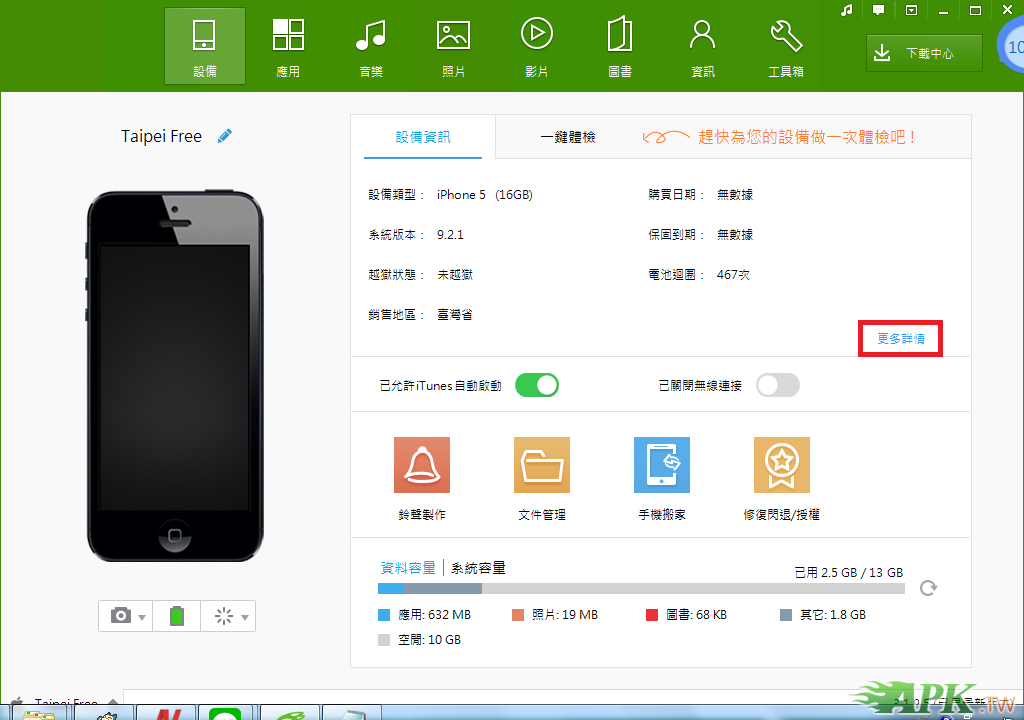Expand the restart/power options dropdown
This screenshot has height=720, width=1024.
245,617
